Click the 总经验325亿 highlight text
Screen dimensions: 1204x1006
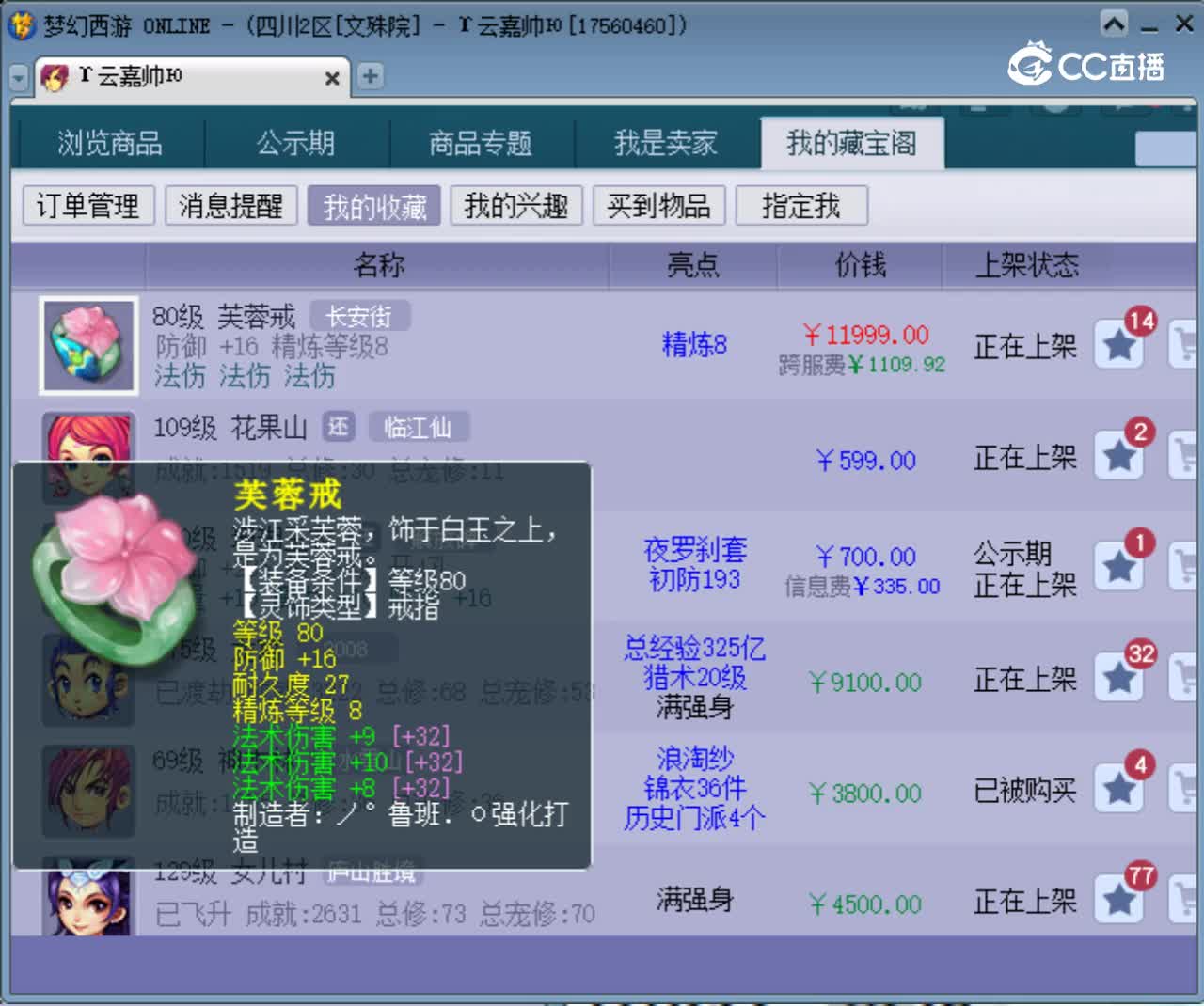[x=695, y=648]
